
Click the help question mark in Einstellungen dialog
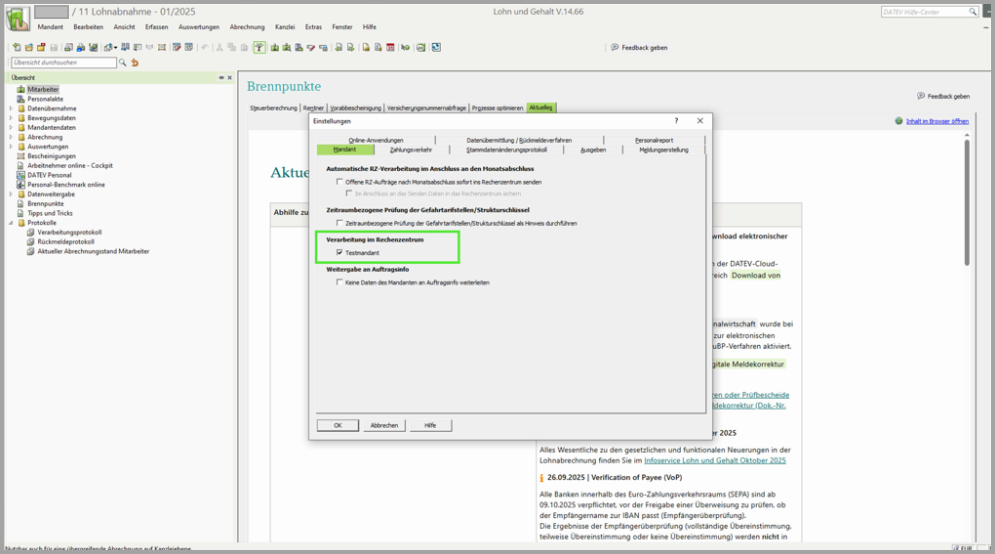(x=676, y=120)
